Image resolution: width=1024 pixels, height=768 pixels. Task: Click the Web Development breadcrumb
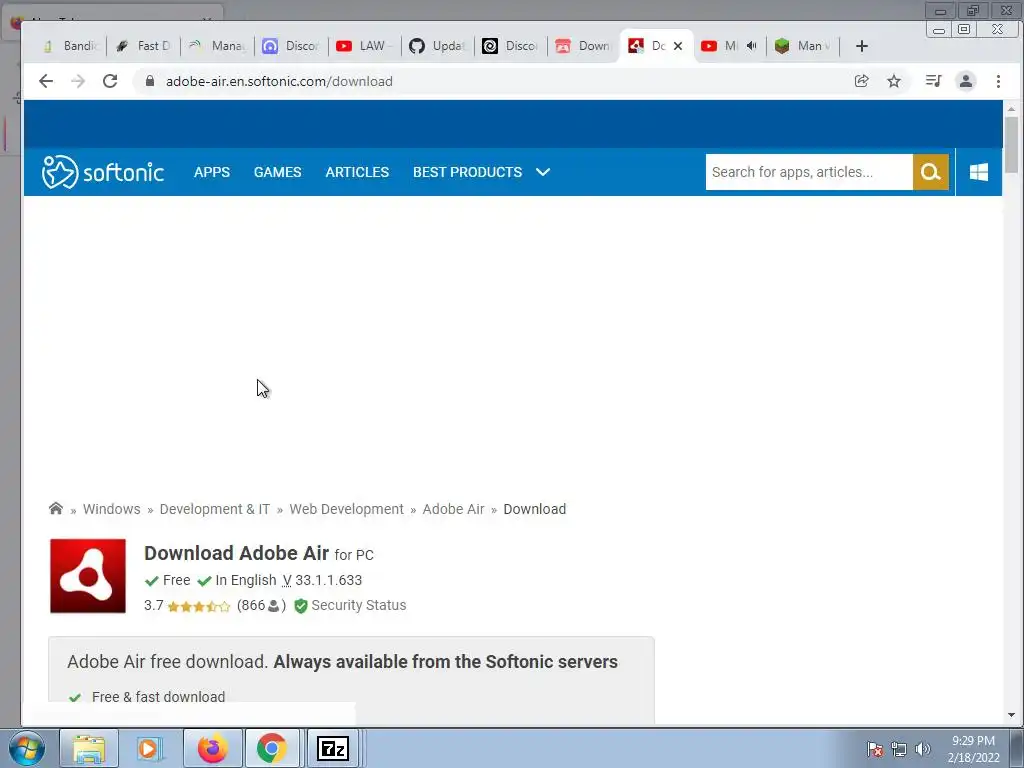pos(346,509)
